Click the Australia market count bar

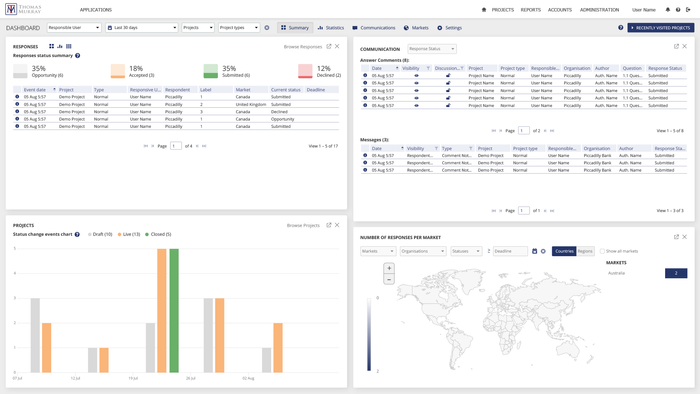(x=676, y=273)
